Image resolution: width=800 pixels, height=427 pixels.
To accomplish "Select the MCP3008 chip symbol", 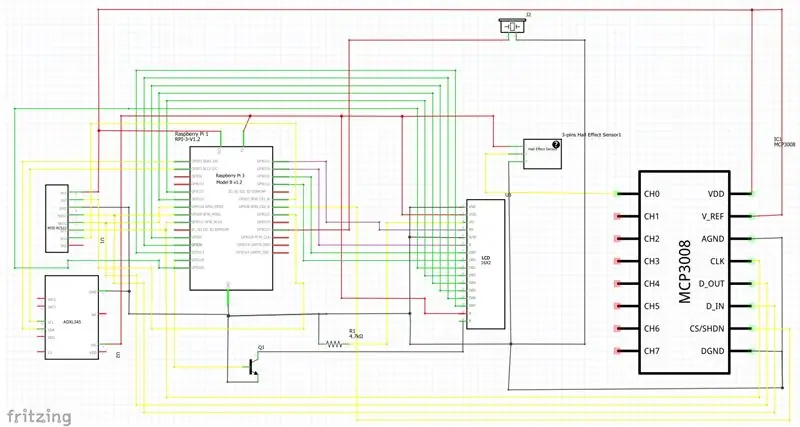I will pyautogui.click(x=684, y=272).
